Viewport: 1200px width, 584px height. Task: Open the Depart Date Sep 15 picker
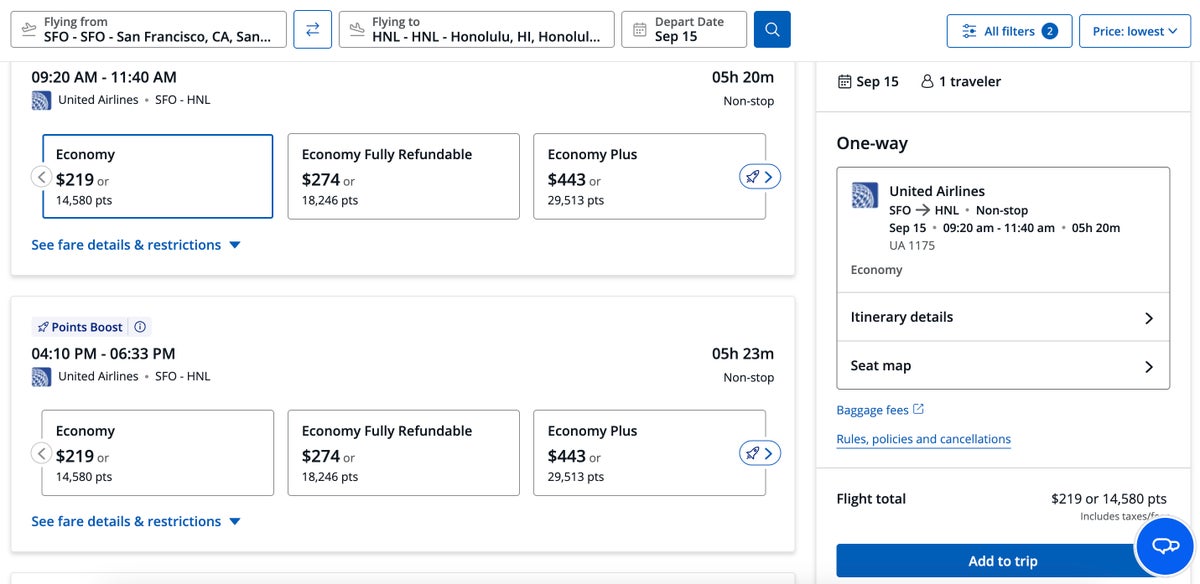(x=684, y=29)
